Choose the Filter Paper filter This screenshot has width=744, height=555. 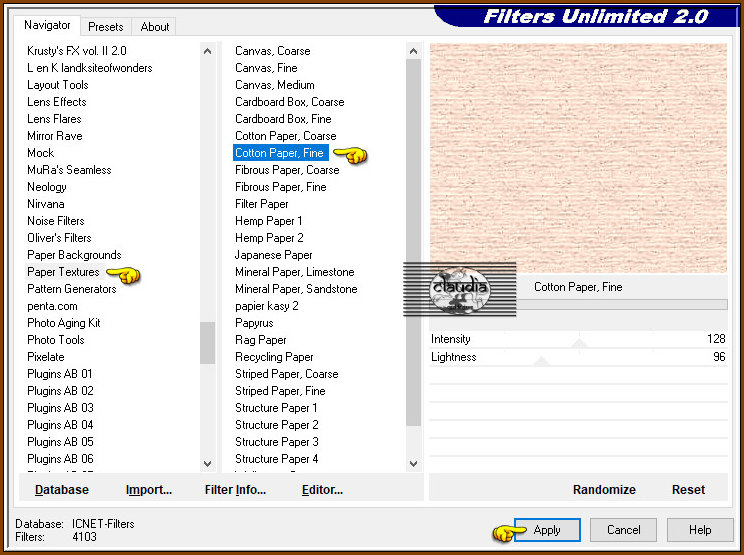point(262,204)
